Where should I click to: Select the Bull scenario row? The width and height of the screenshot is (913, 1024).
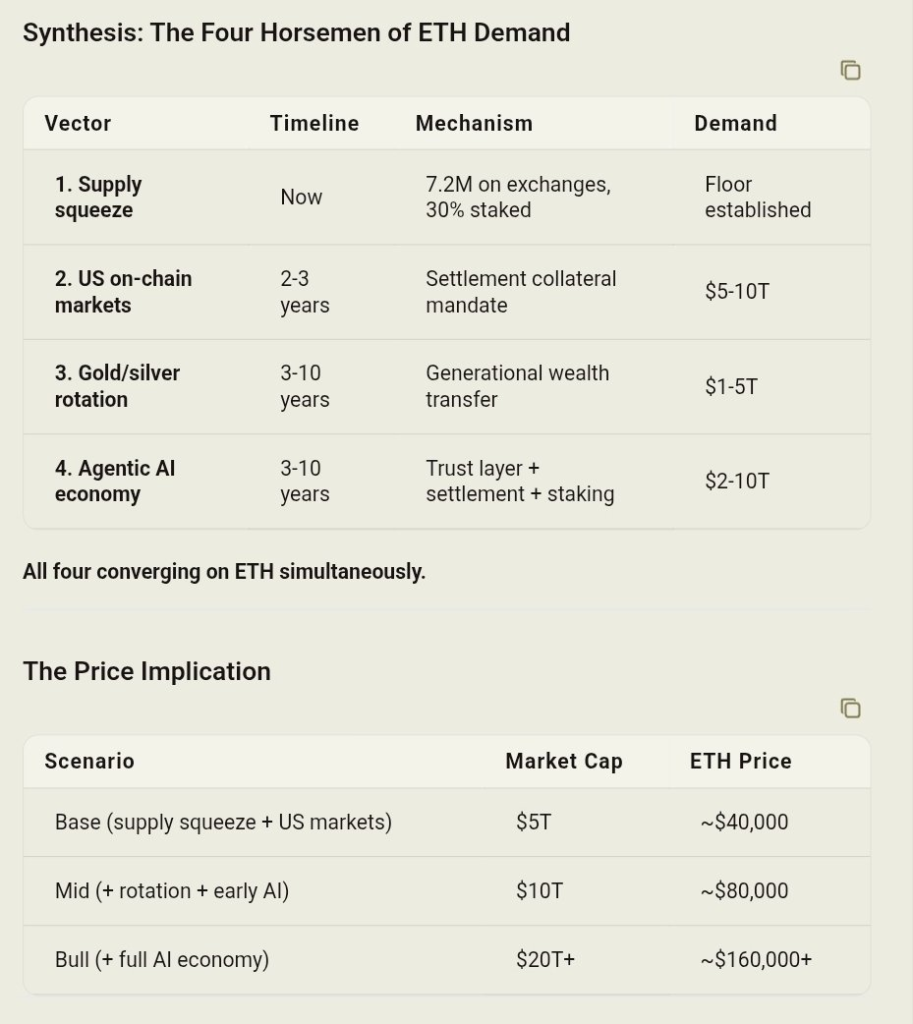(x=162, y=960)
